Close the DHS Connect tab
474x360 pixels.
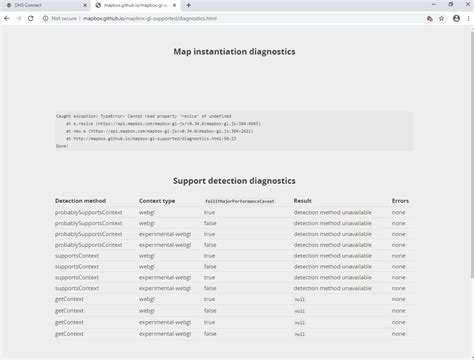coord(85,5)
